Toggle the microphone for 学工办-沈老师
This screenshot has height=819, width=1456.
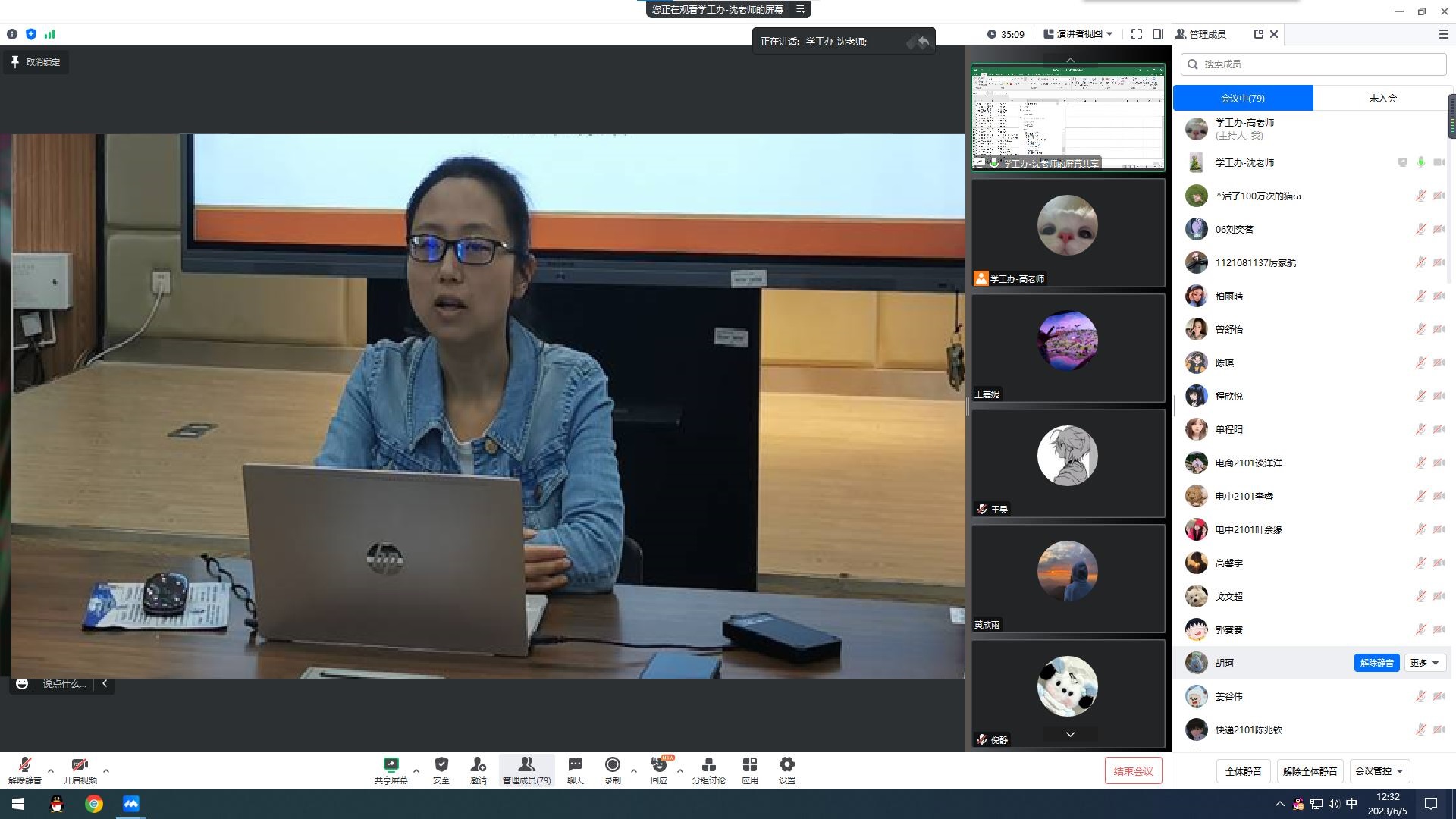tap(1420, 162)
